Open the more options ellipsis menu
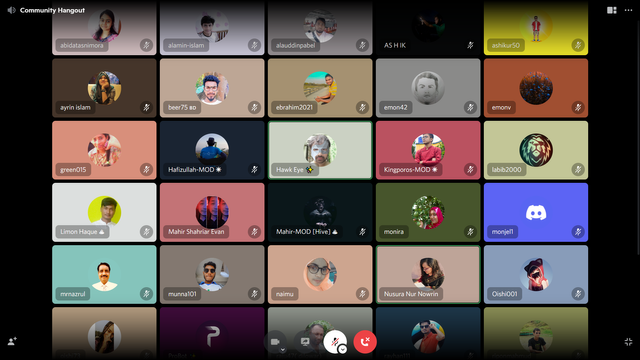The width and height of the screenshot is (640, 360). click(x=628, y=10)
